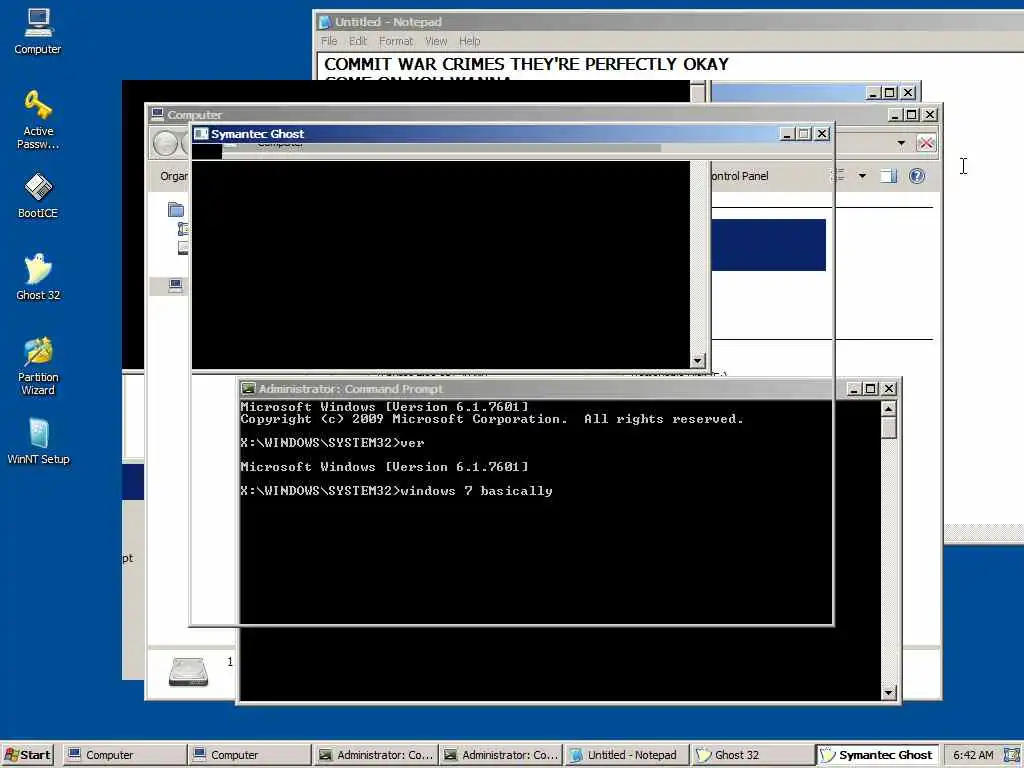Close the Administrator Command Prompt window

(889, 389)
